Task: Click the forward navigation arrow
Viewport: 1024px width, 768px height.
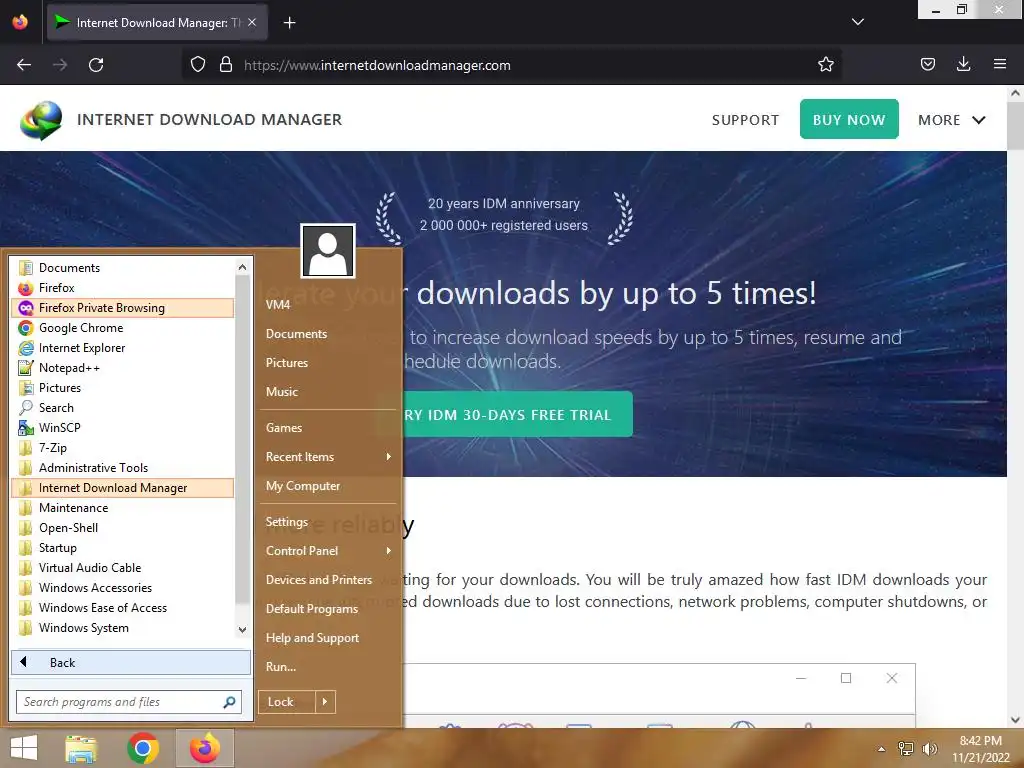Action: (x=60, y=65)
